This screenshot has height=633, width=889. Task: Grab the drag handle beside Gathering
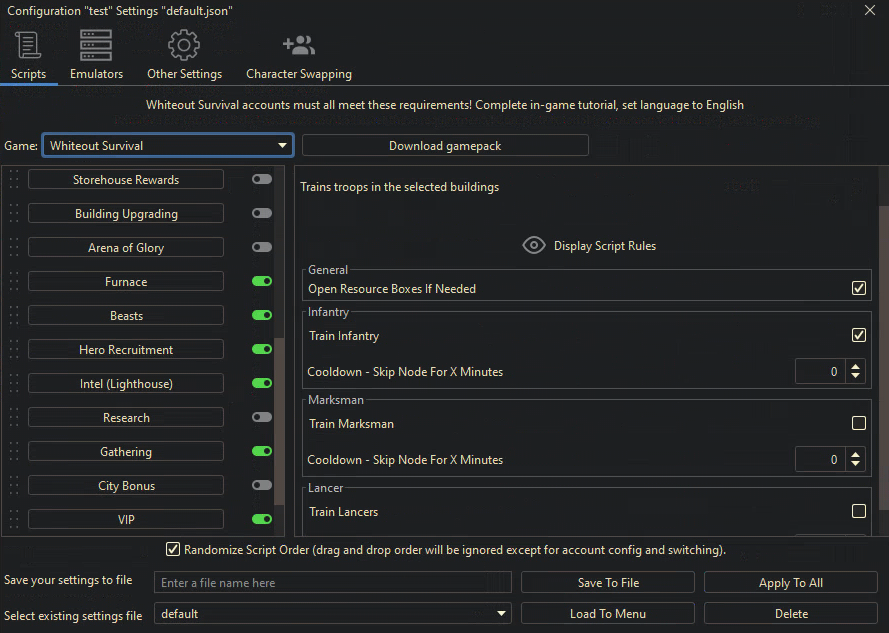(14, 451)
